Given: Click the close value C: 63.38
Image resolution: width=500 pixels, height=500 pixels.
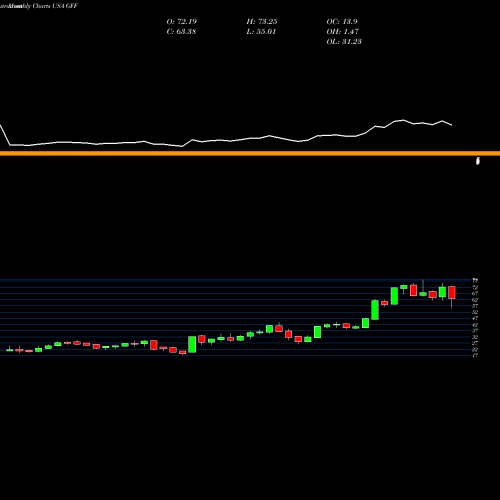Looking at the screenshot, I should tap(181, 32).
